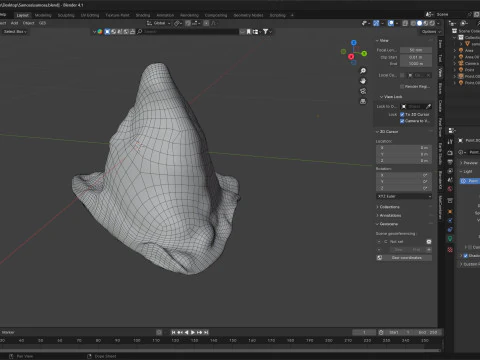Open the Texture properties checker icon
This screenshot has height=360, width=480.
[450, 249]
